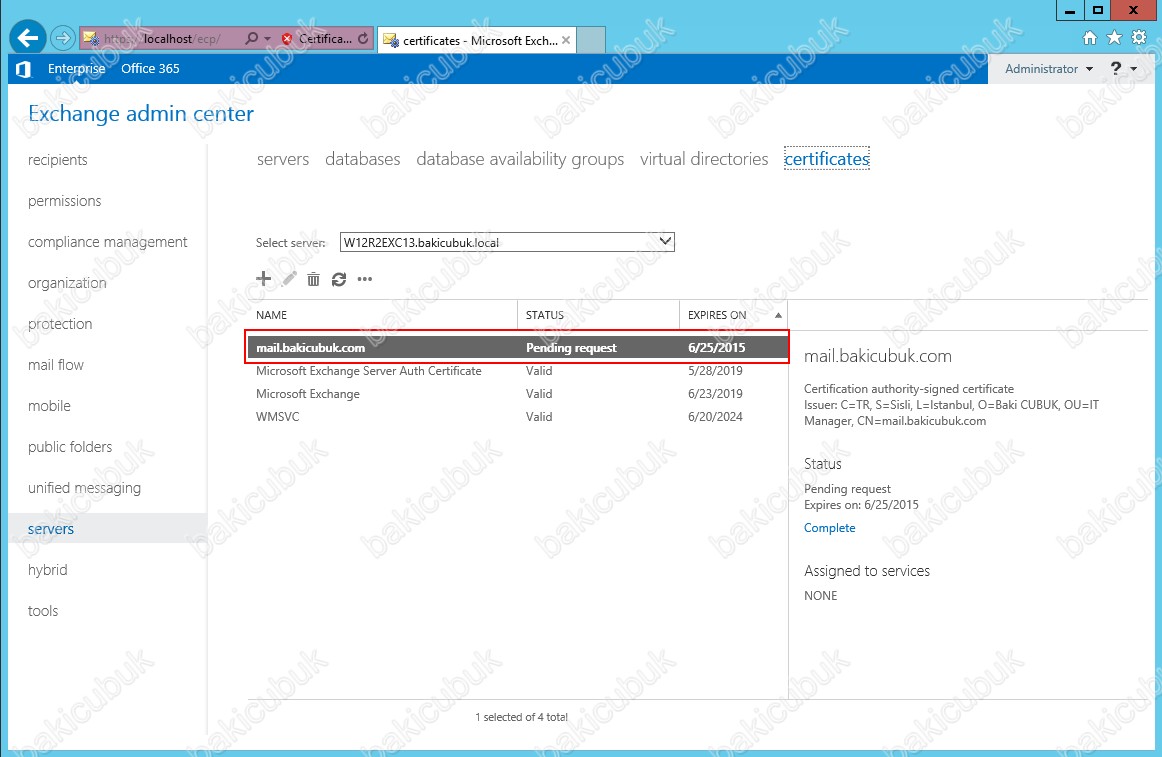
Task: Close the certificates browser tab
Action: click(x=566, y=40)
